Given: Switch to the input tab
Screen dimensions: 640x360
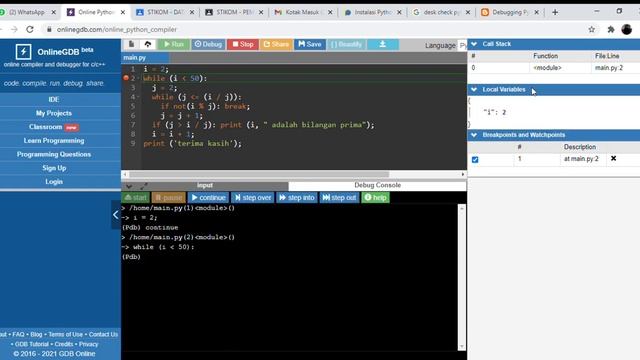Looking at the screenshot, I should coord(205,185).
